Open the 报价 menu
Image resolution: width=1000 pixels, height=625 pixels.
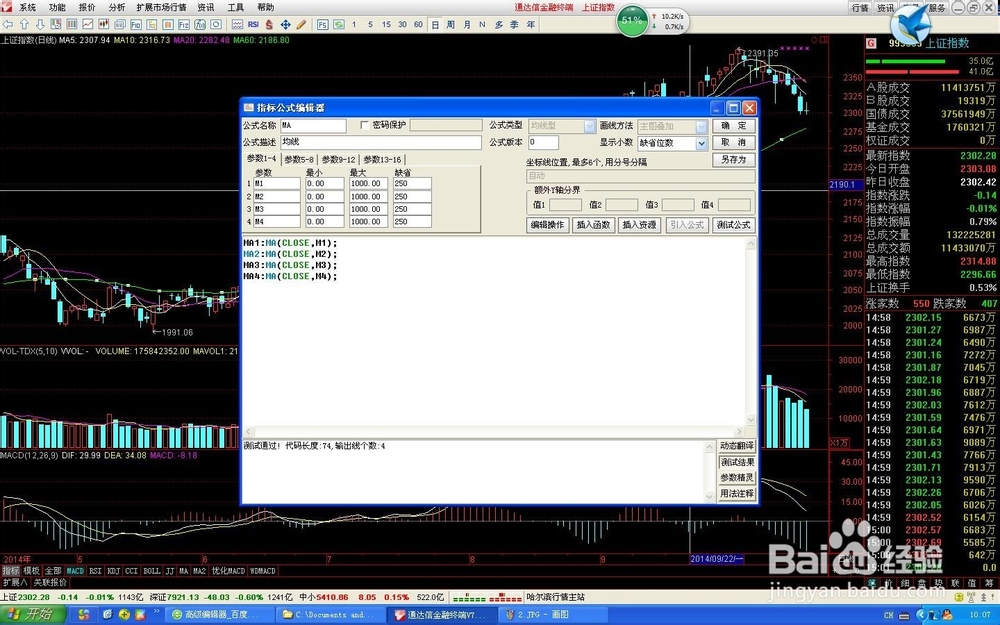(x=87, y=8)
